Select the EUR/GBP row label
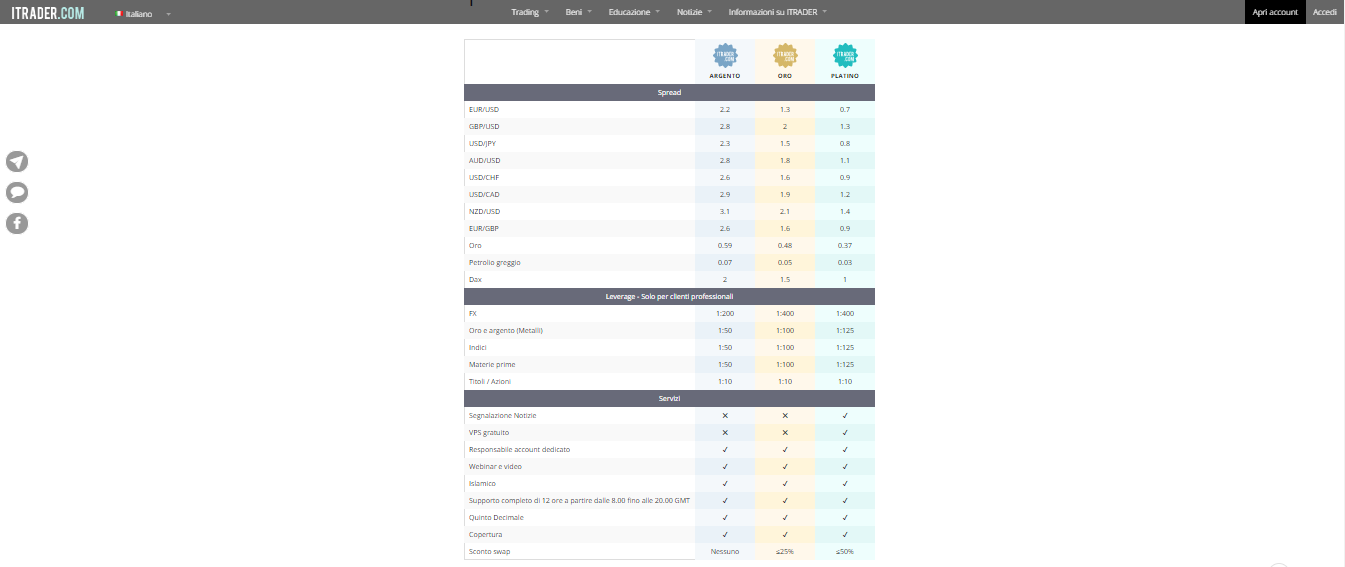Image resolution: width=1345 pixels, height=567 pixels. (484, 228)
